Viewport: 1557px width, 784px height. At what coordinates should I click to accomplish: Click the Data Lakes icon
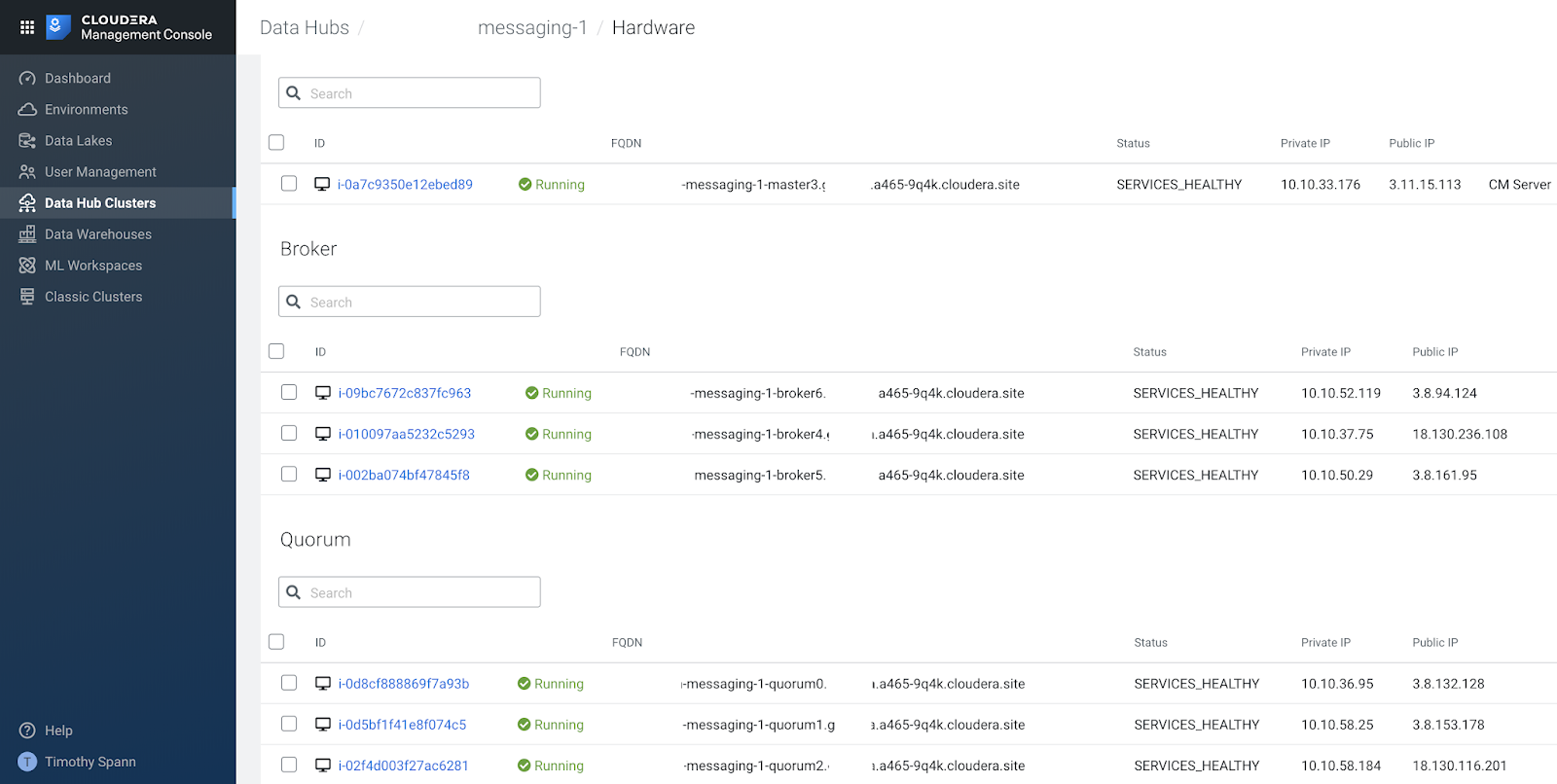click(27, 140)
